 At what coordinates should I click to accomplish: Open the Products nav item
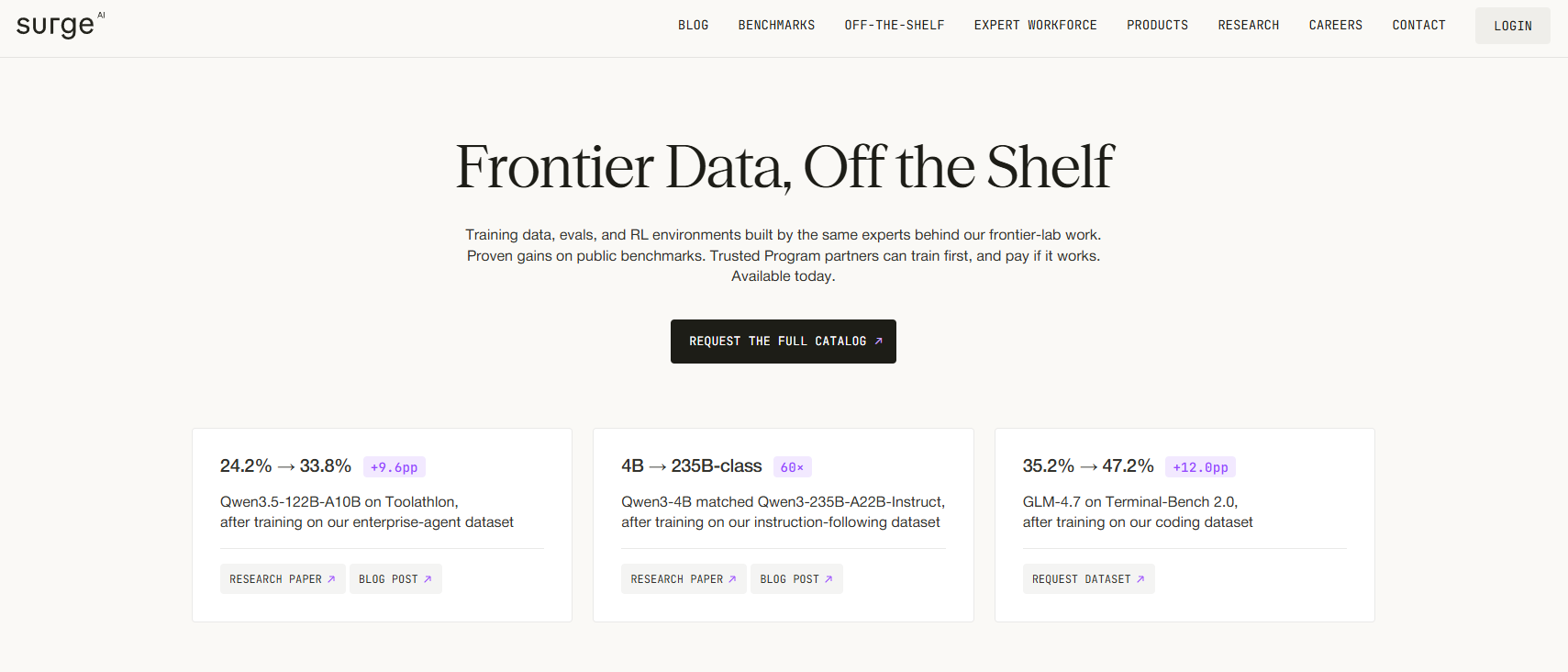(1157, 26)
